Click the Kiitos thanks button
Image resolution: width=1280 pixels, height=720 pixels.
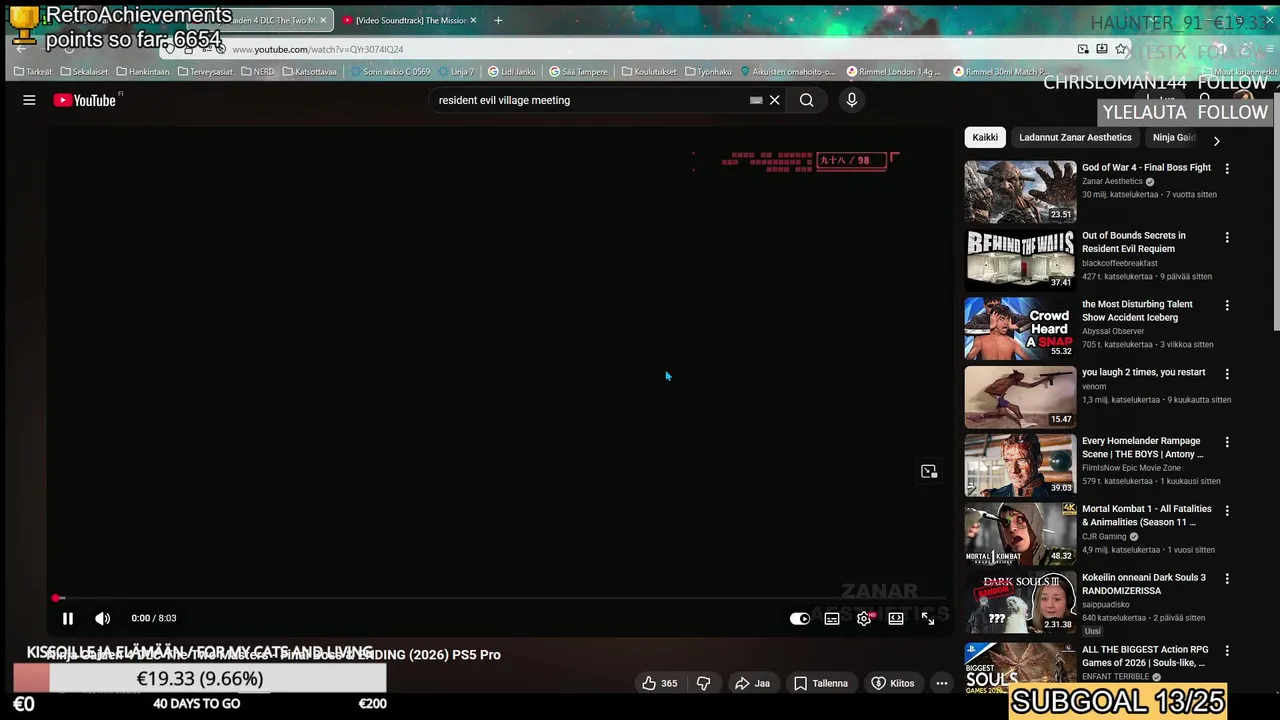coord(893,684)
